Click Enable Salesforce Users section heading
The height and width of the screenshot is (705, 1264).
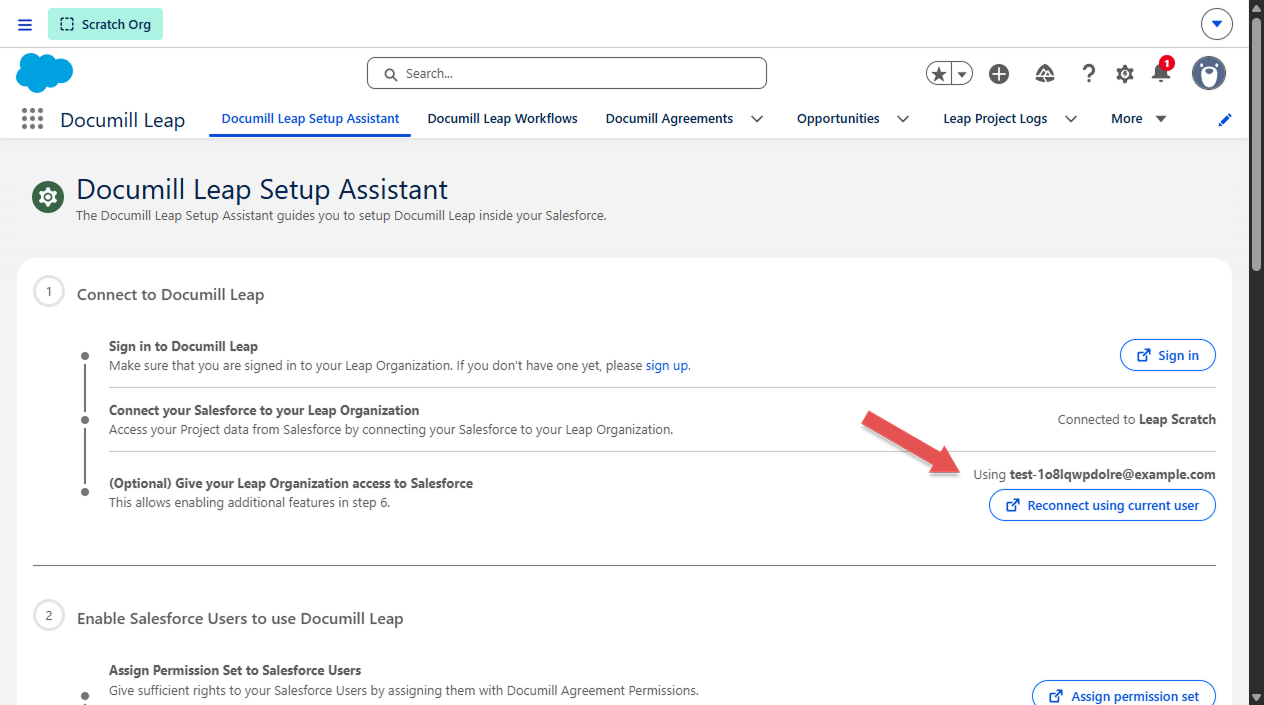[240, 618]
